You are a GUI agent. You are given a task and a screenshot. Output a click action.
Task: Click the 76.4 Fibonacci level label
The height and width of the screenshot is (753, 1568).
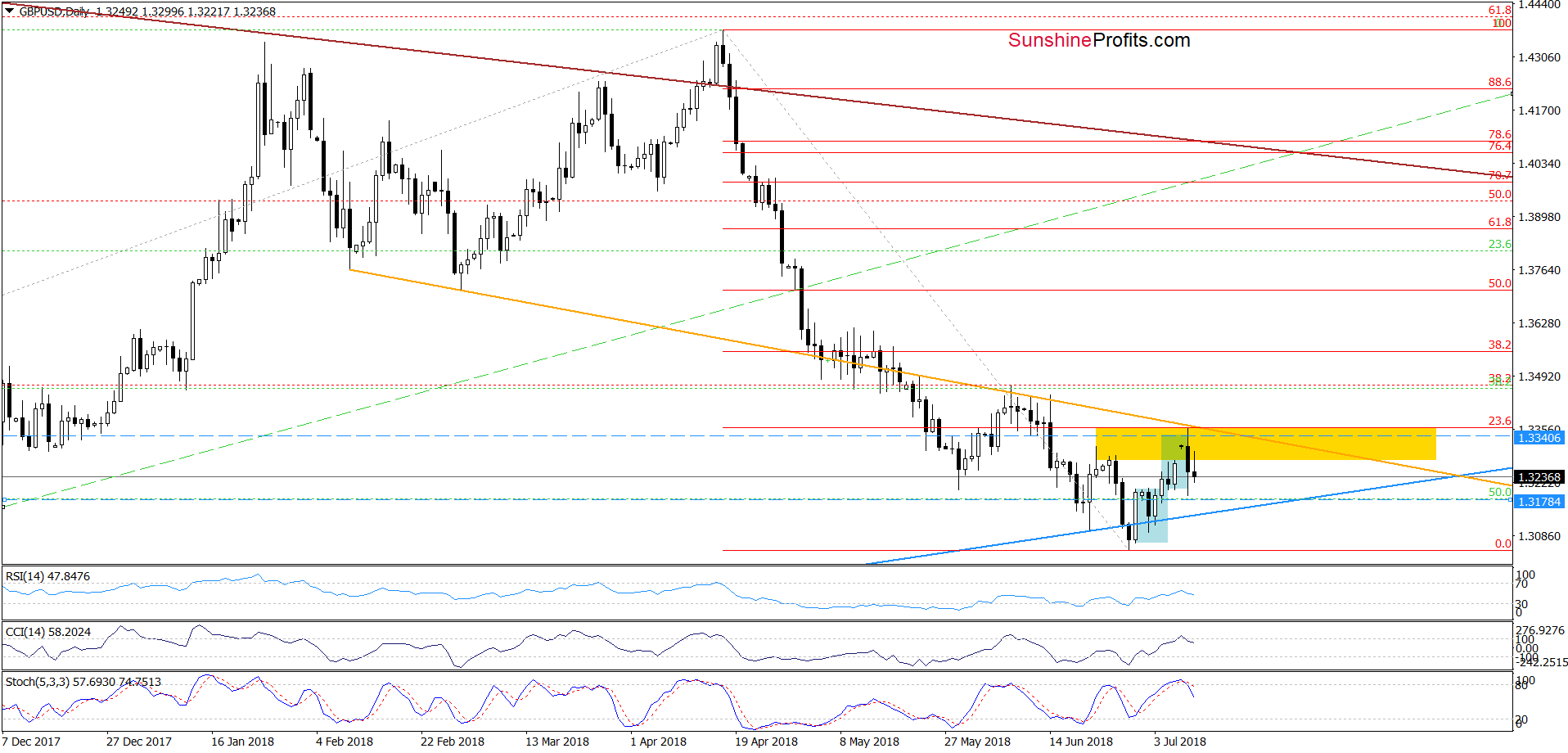[x=1499, y=146]
